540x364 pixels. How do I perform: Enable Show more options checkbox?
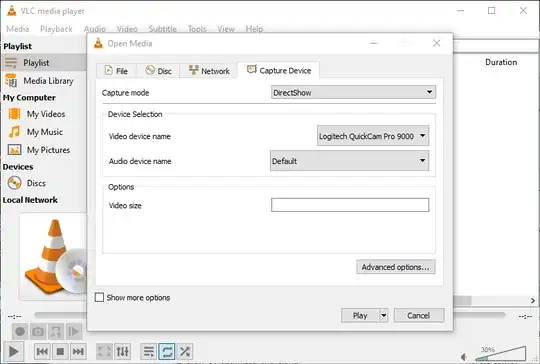pyautogui.click(x=99, y=297)
